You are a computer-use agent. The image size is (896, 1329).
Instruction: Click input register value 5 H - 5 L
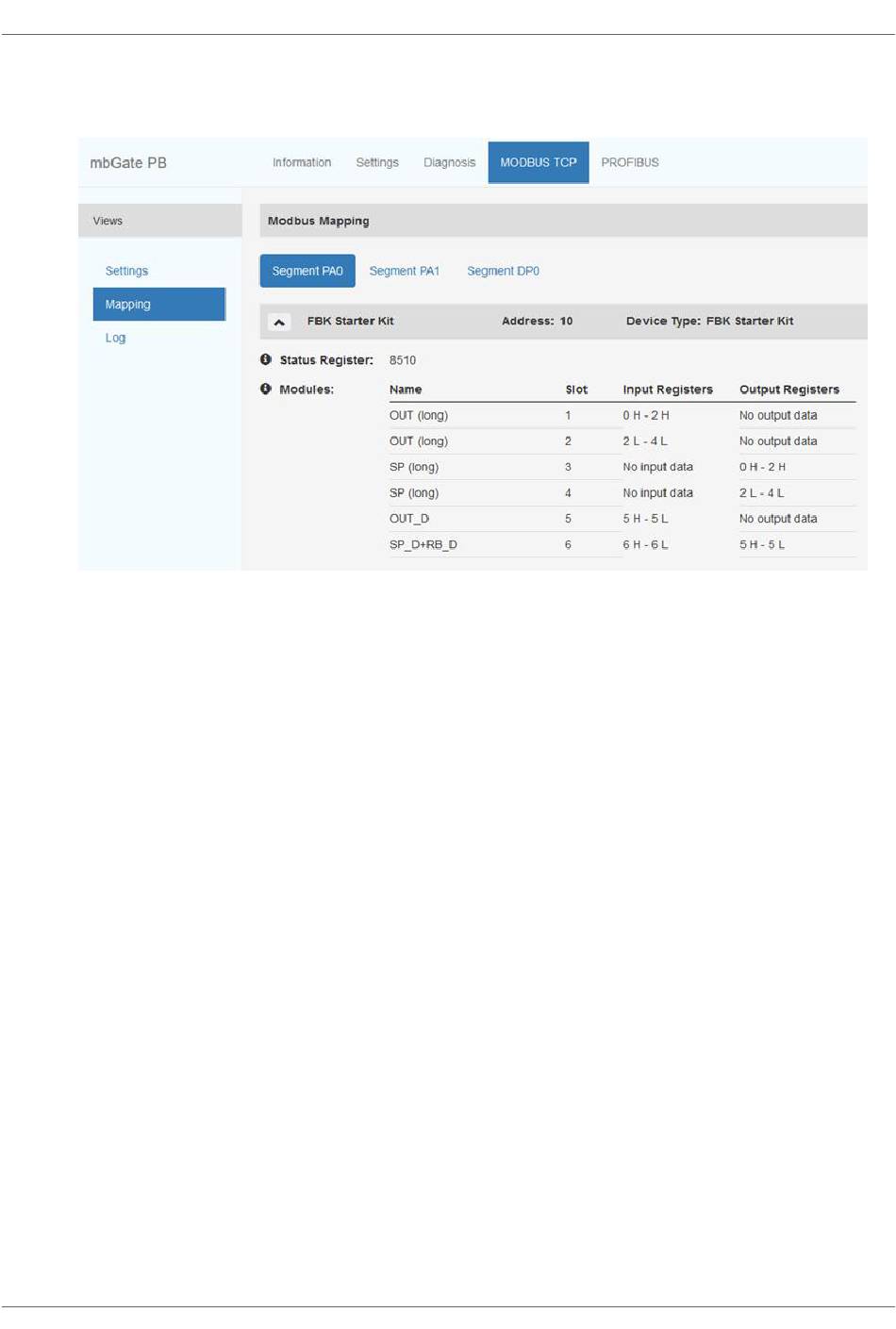pos(646,519)
